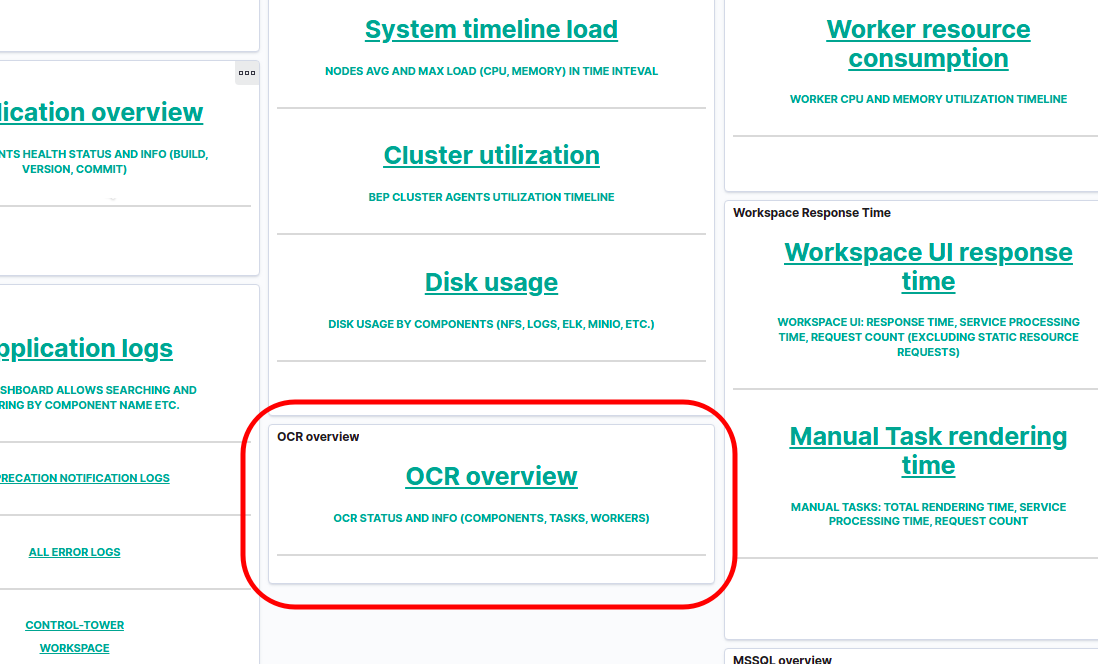Open the application logs link
The width and height of the screenshot is (1098, 664).
(x=86, y=348)
